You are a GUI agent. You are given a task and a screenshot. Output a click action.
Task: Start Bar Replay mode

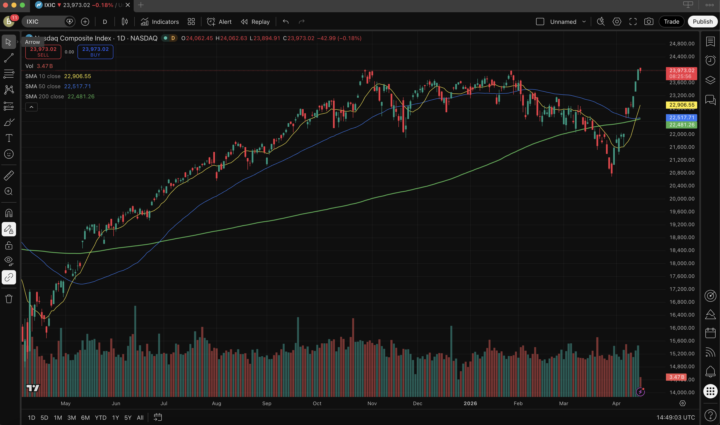[255, 22]
